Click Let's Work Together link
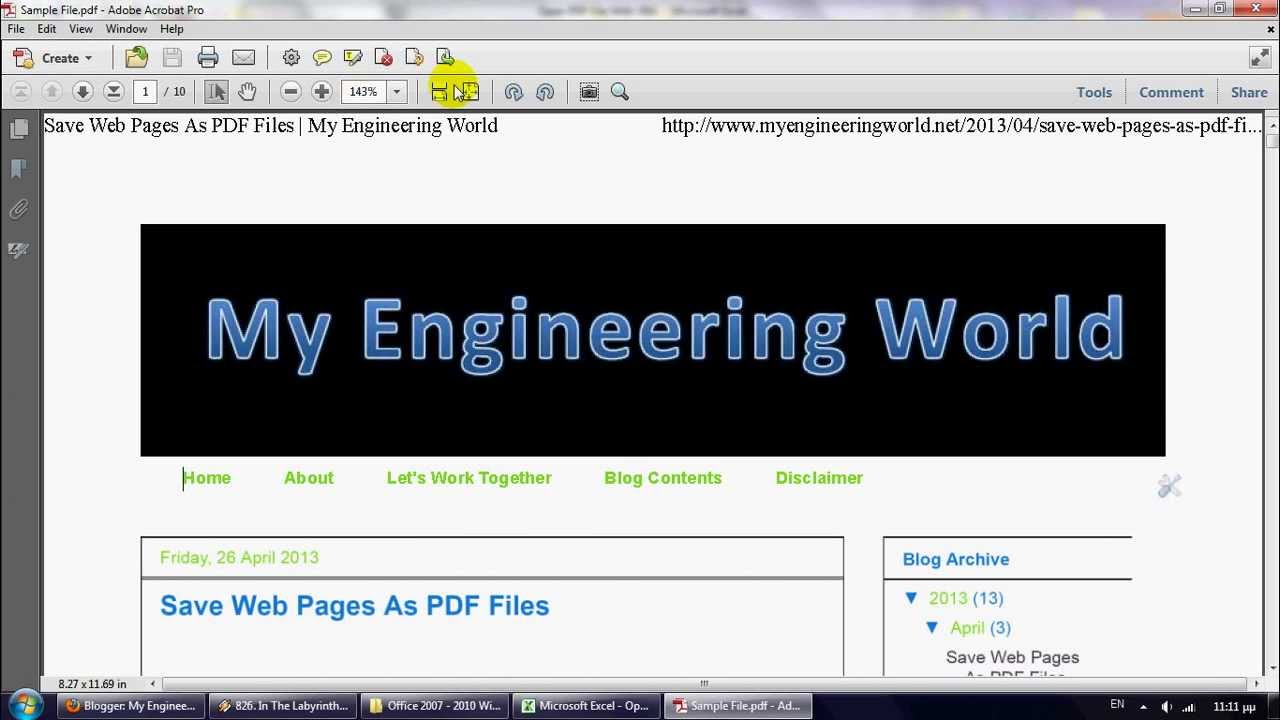Viewport: 1280px width, 720px height. point(469,478)
